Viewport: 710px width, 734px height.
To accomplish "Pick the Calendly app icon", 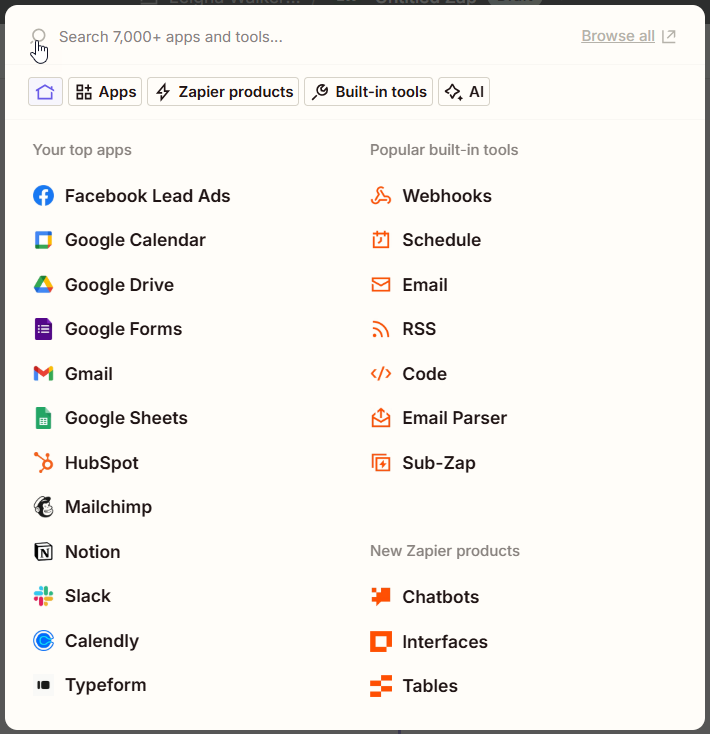I will point(44,640).
